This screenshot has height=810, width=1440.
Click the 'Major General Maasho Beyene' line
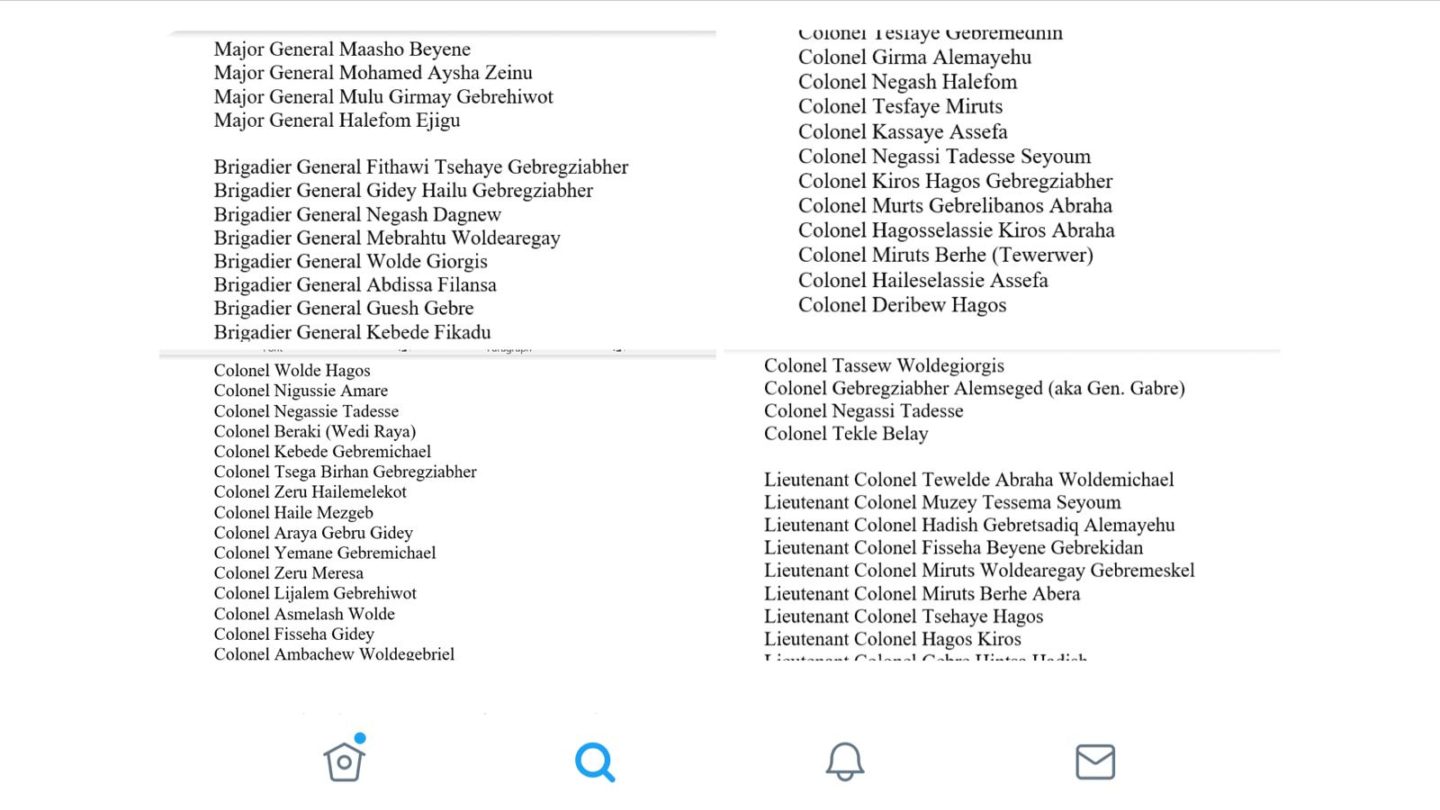[342, 49]
